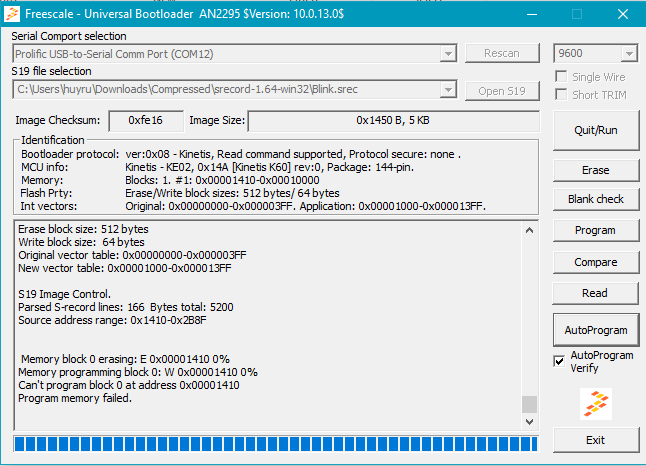Start the AutoProgram button

point(596,330)
